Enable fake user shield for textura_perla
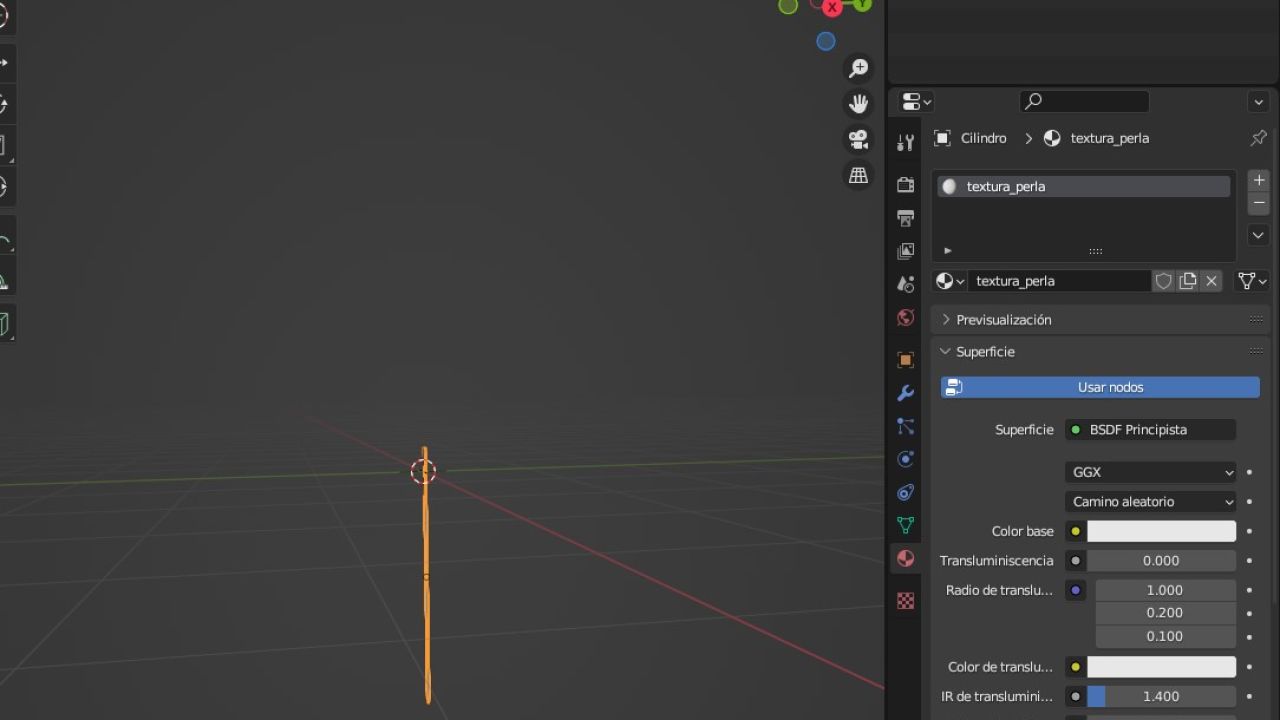Screen dimensions: 1280x720 [1163, 281]
